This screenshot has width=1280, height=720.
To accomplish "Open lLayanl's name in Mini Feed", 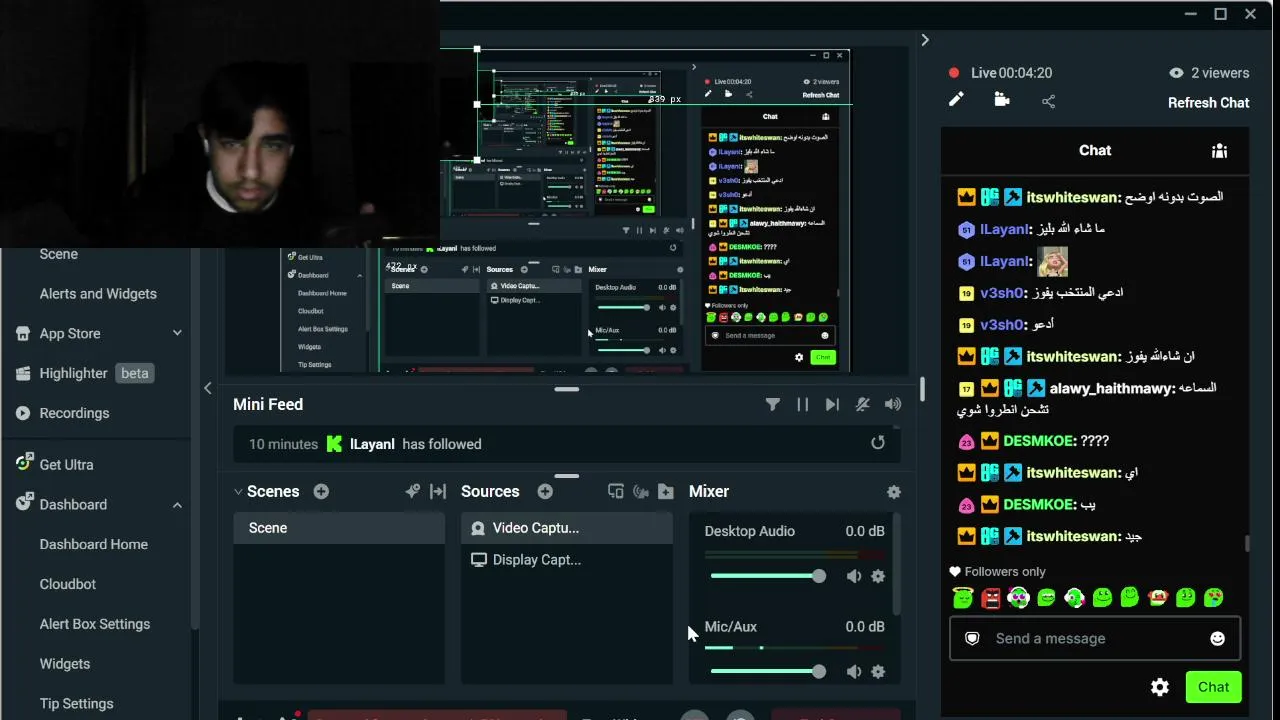I will pyautogui.click(x=372, y=444).
